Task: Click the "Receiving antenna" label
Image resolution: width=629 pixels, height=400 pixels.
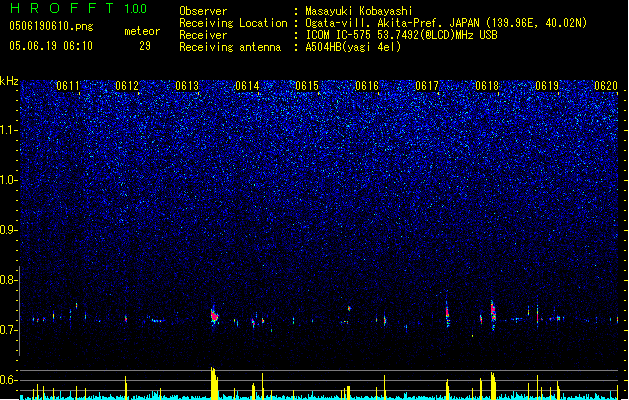Action: click(x=230, y=47)
